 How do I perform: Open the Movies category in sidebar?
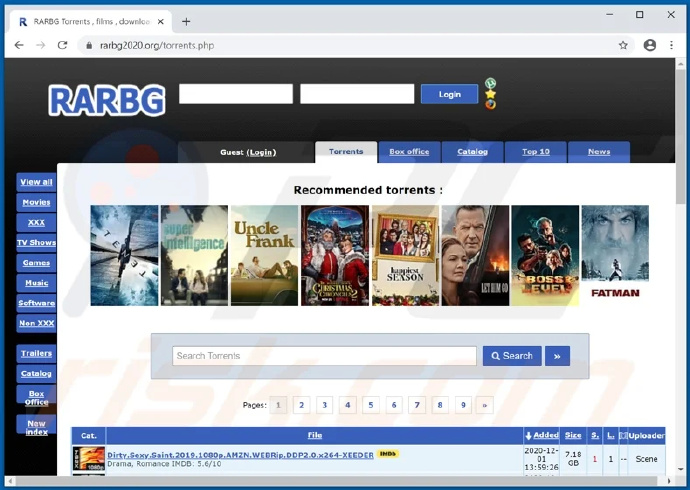point(36,202)
